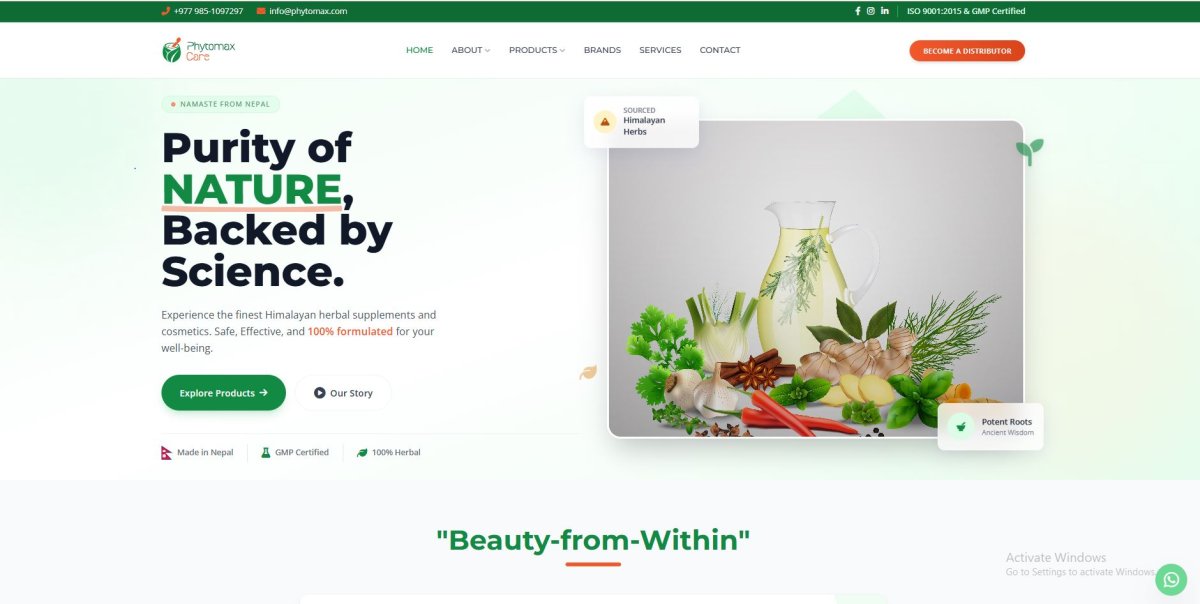Click the phone icon beside +977 number
This screenshot has height=604, width=1200.
(166, 11)
